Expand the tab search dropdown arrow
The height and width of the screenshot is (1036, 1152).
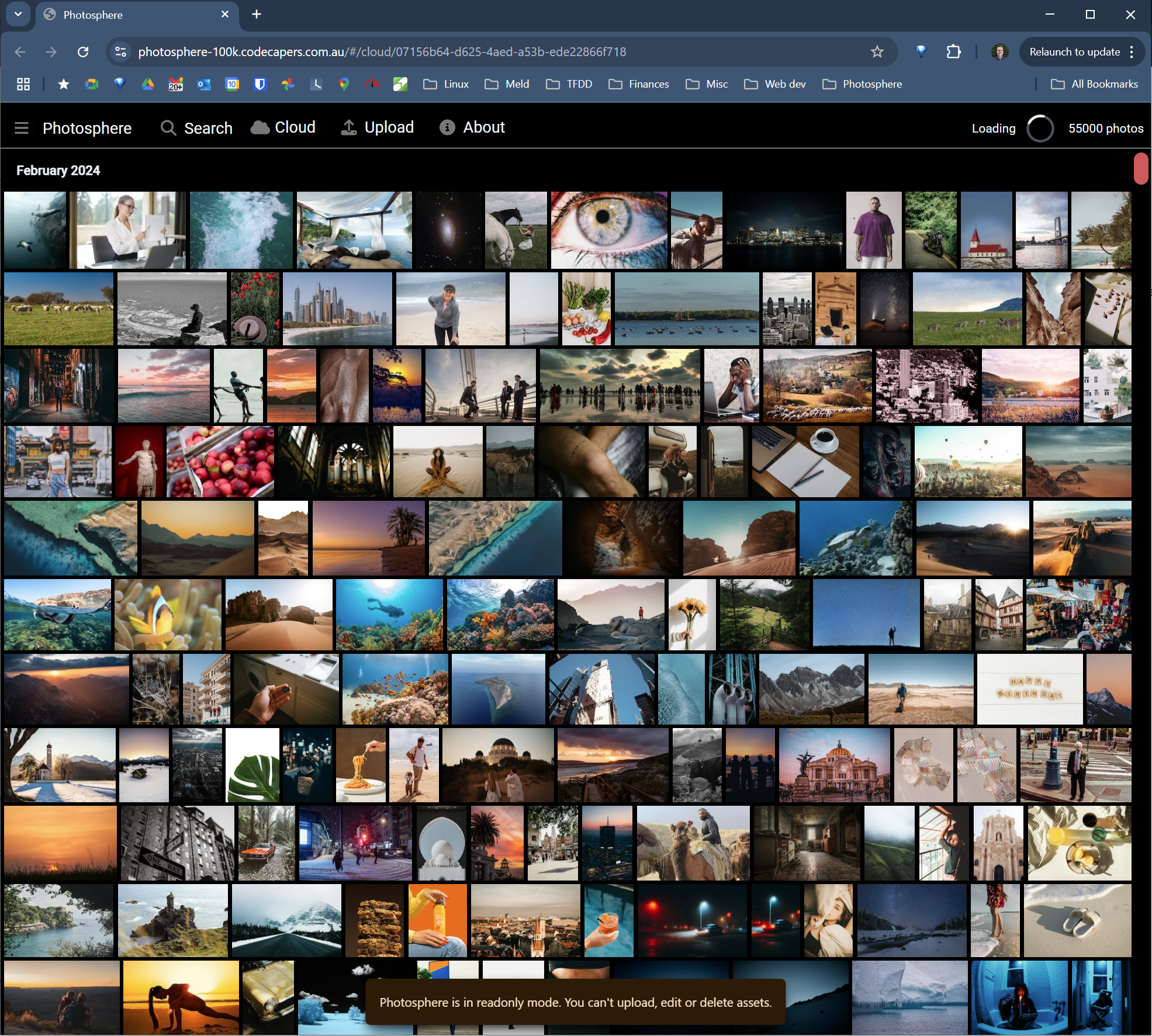click(18, 14)
